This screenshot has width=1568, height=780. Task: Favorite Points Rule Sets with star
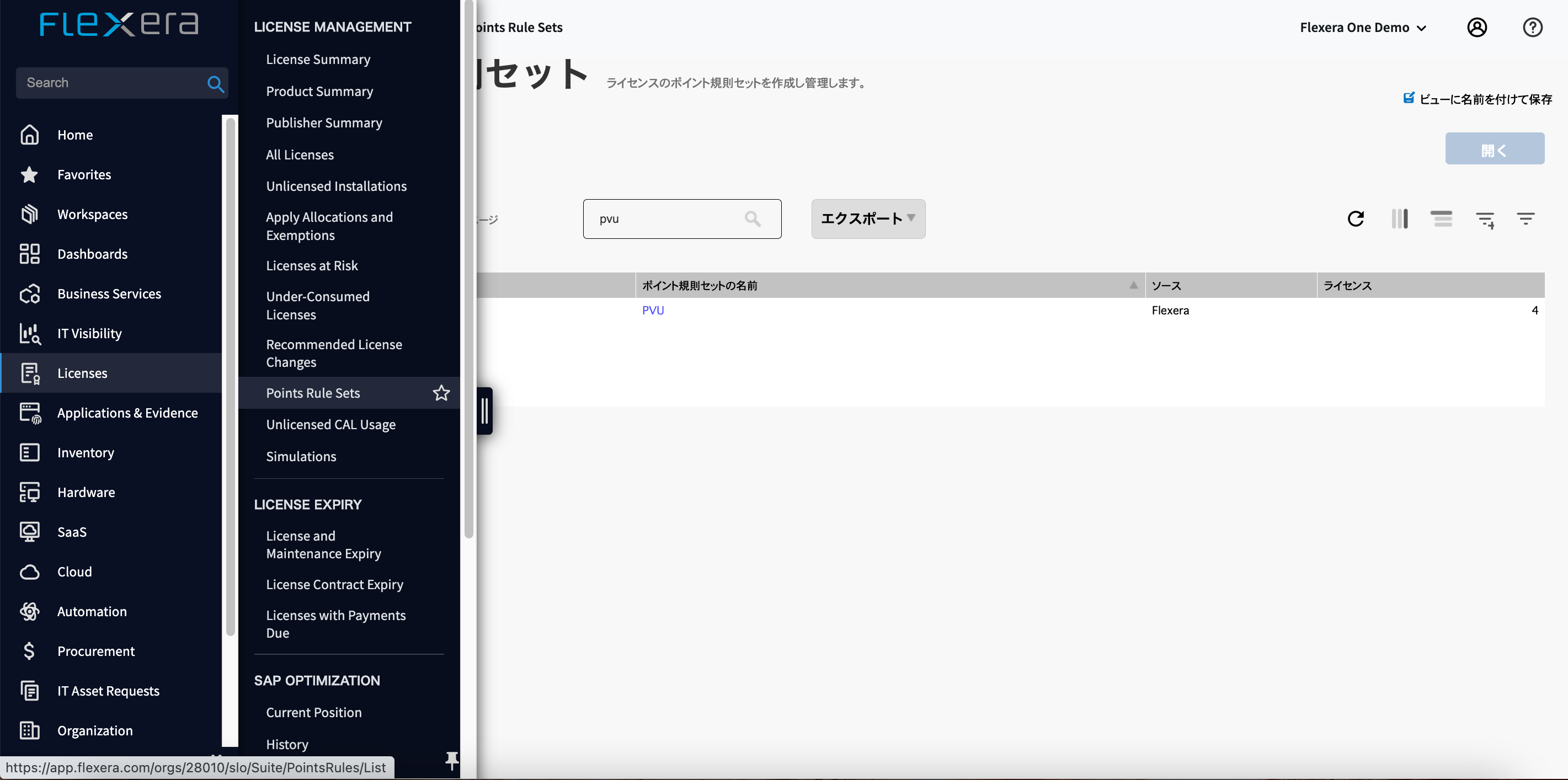[x=441, y=393]
